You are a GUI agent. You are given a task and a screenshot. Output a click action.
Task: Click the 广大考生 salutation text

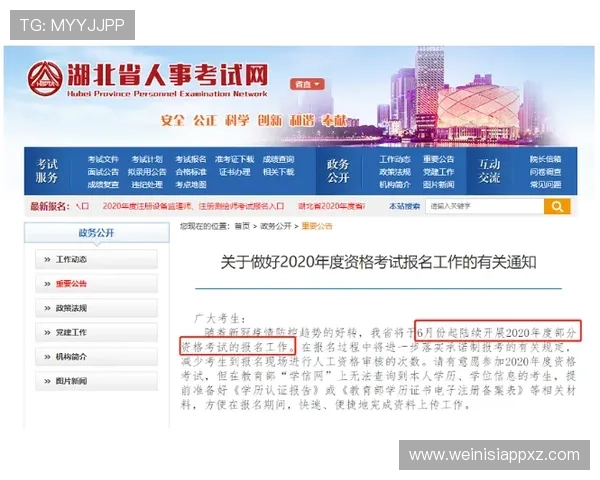coord(220,318)
